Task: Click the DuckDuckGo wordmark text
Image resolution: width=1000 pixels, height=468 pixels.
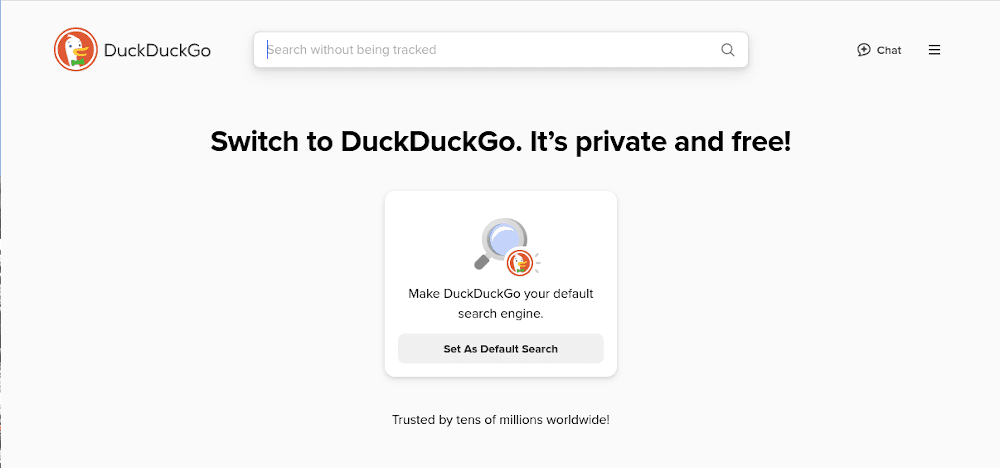Action: click(157, 51)
